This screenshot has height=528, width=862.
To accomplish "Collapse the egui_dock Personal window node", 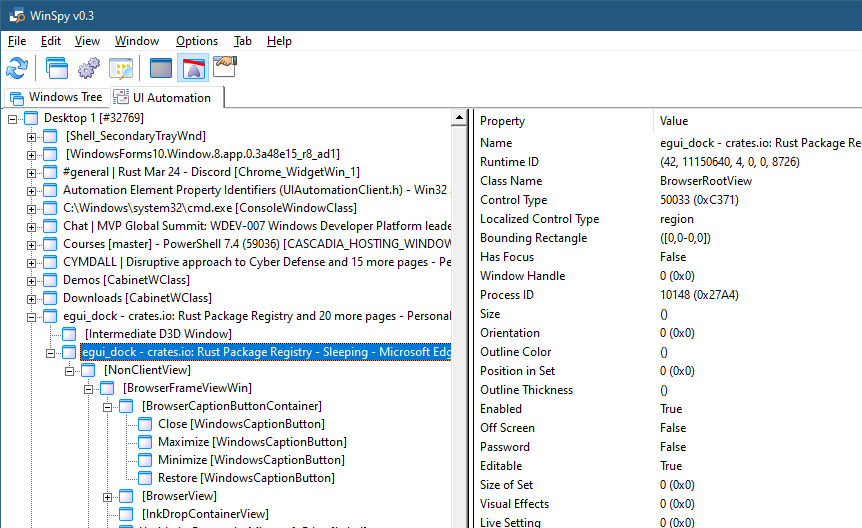I will click(31, 317).
